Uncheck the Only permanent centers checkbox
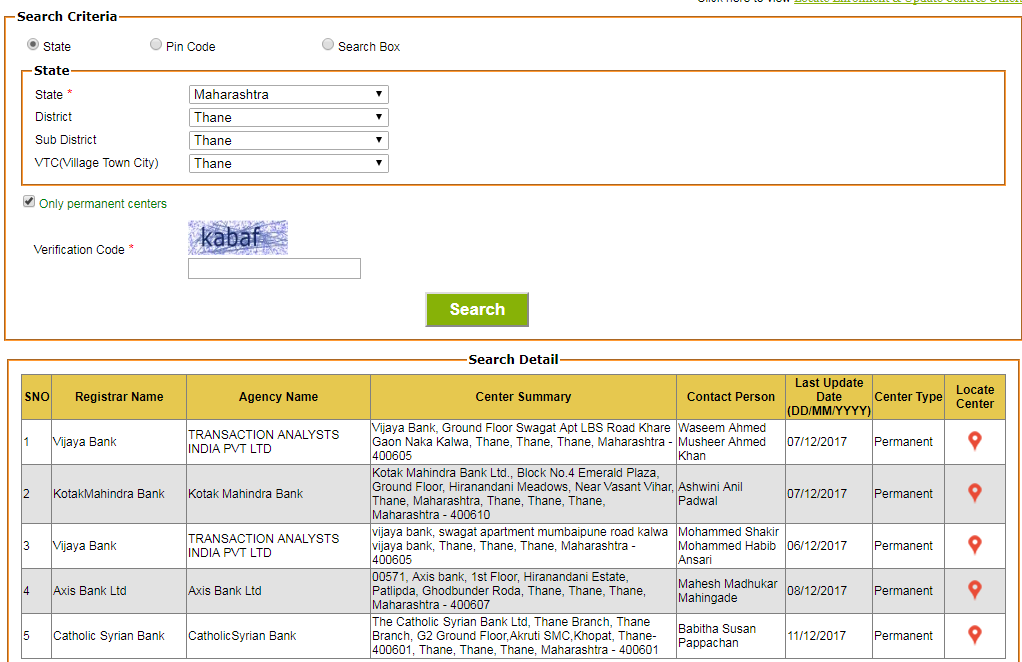1022x662 pixels. [x=29, y=201]
